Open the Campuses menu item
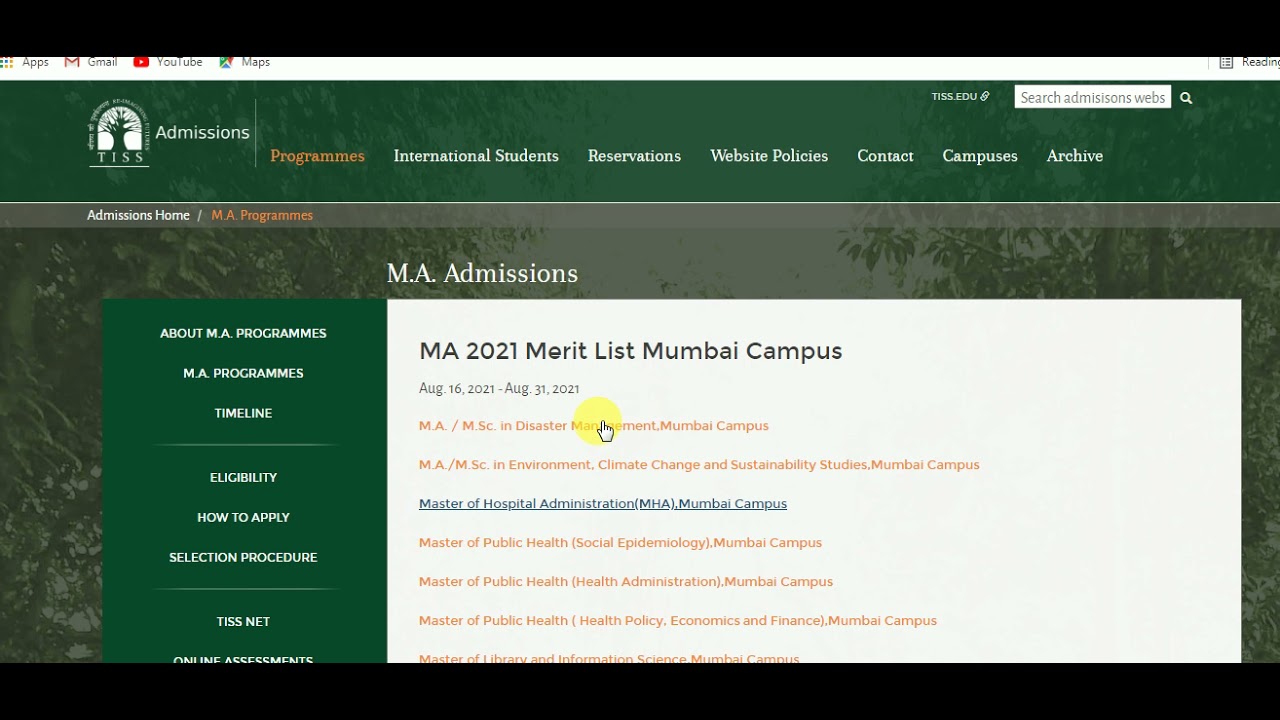 [980, 156]
